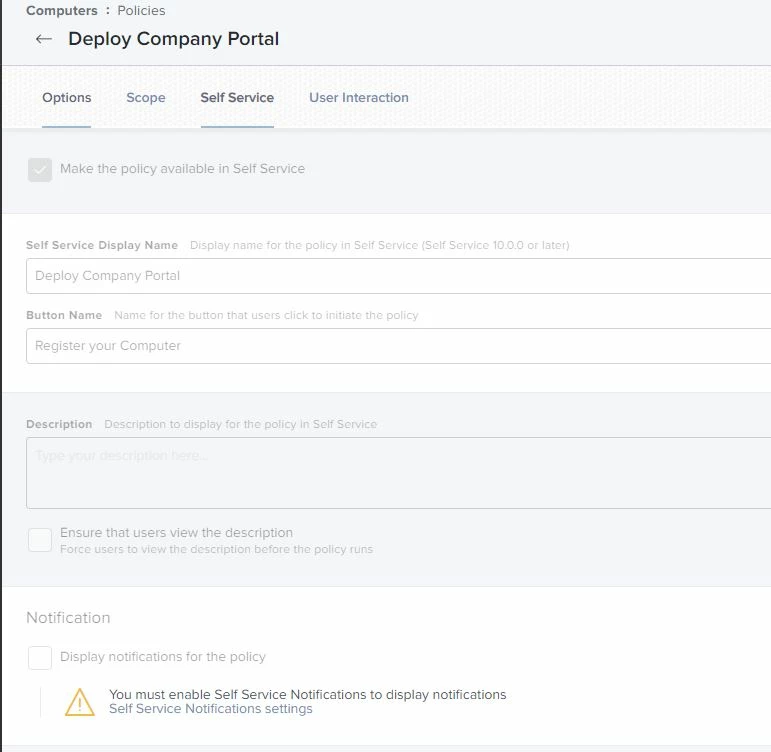This screenshot has width=771, height=752.
Task: Click the Button Name label
Action: point(64,315)
